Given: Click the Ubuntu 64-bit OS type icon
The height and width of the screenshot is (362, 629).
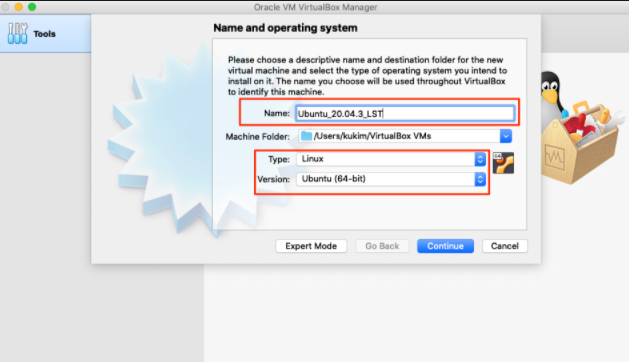Looking at the screenshot, I should point(503,163).
